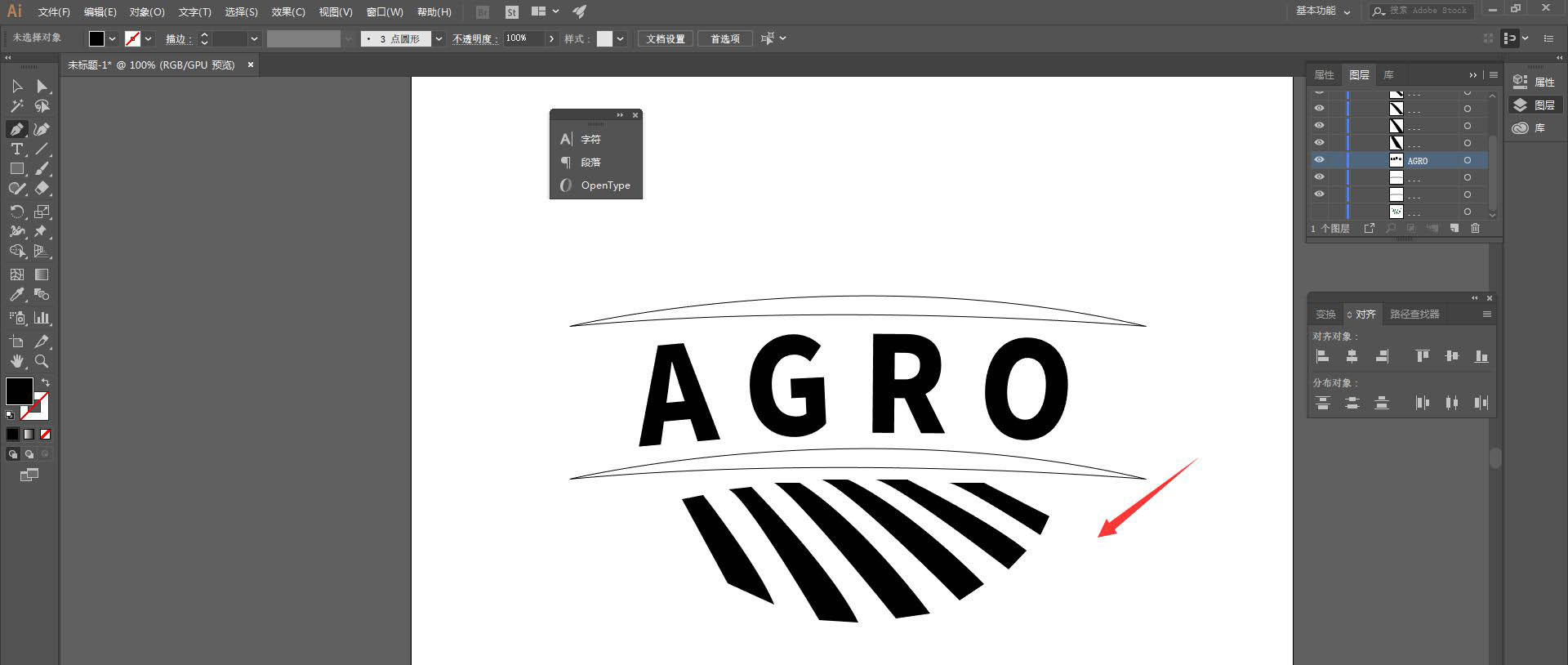1568x665 pixels.
Task: Select the Line Segment tool
Action: pyautogui.click(x=42, y=149)
